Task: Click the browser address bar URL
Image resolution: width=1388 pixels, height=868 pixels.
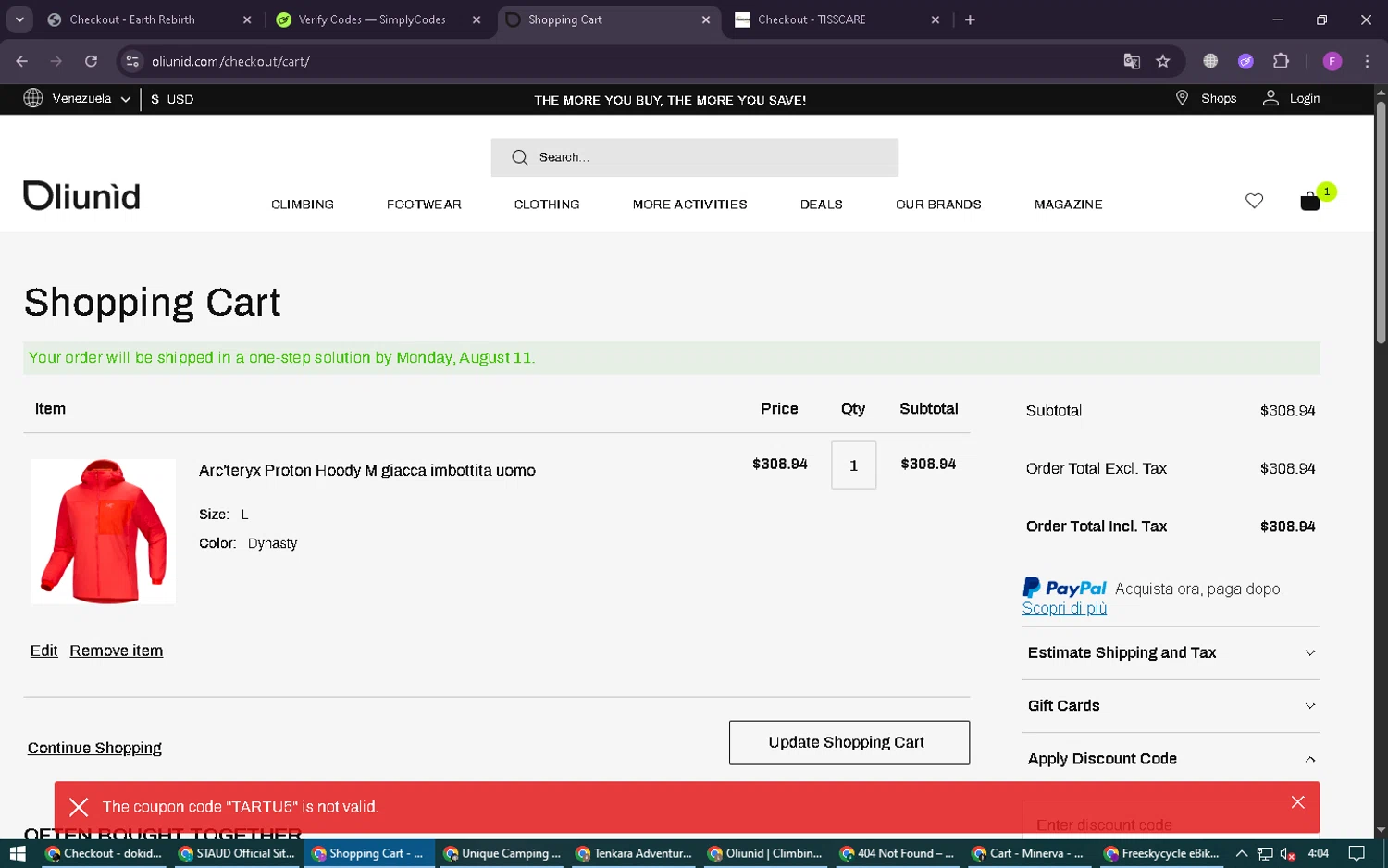Action: point(230,61)
